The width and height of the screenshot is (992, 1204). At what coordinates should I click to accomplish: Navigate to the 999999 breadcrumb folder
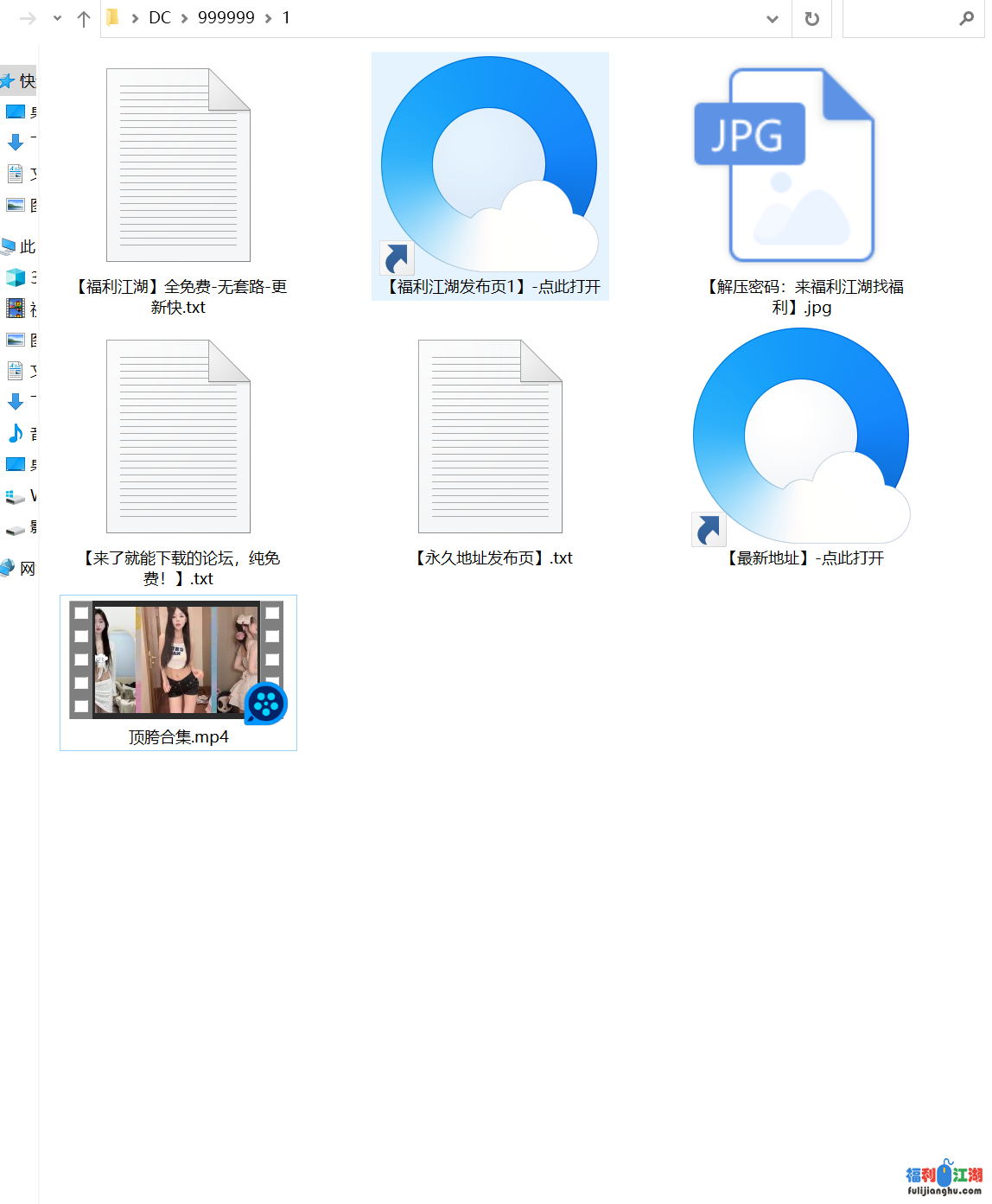tap(226, 17)
